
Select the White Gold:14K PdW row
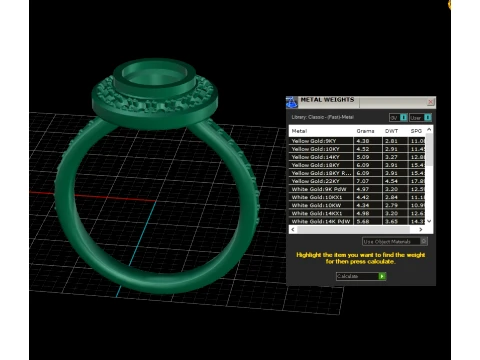click(x=357, y=221)
